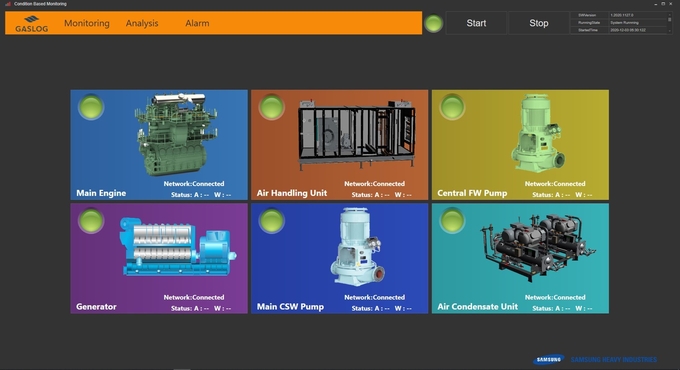Image resolution: width=680 pixels, height=370 pixels.
Task: Click the Condition Based Monitoring title bar icon
Action: coord(7,3)
